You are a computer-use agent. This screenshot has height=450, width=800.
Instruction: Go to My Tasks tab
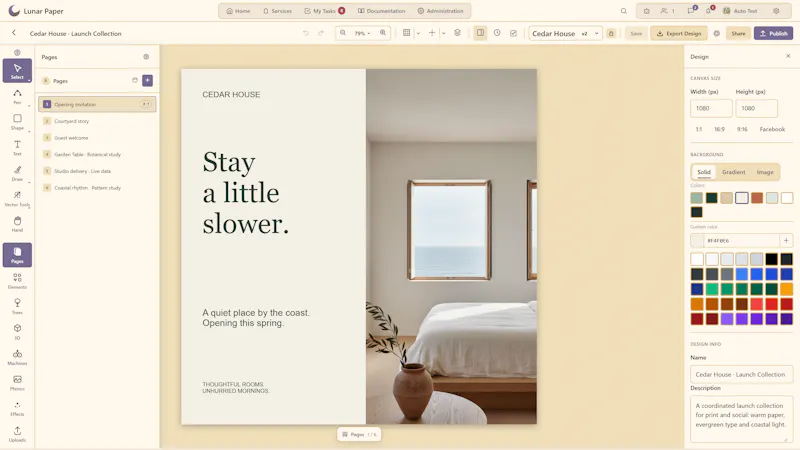coord(324,11)
